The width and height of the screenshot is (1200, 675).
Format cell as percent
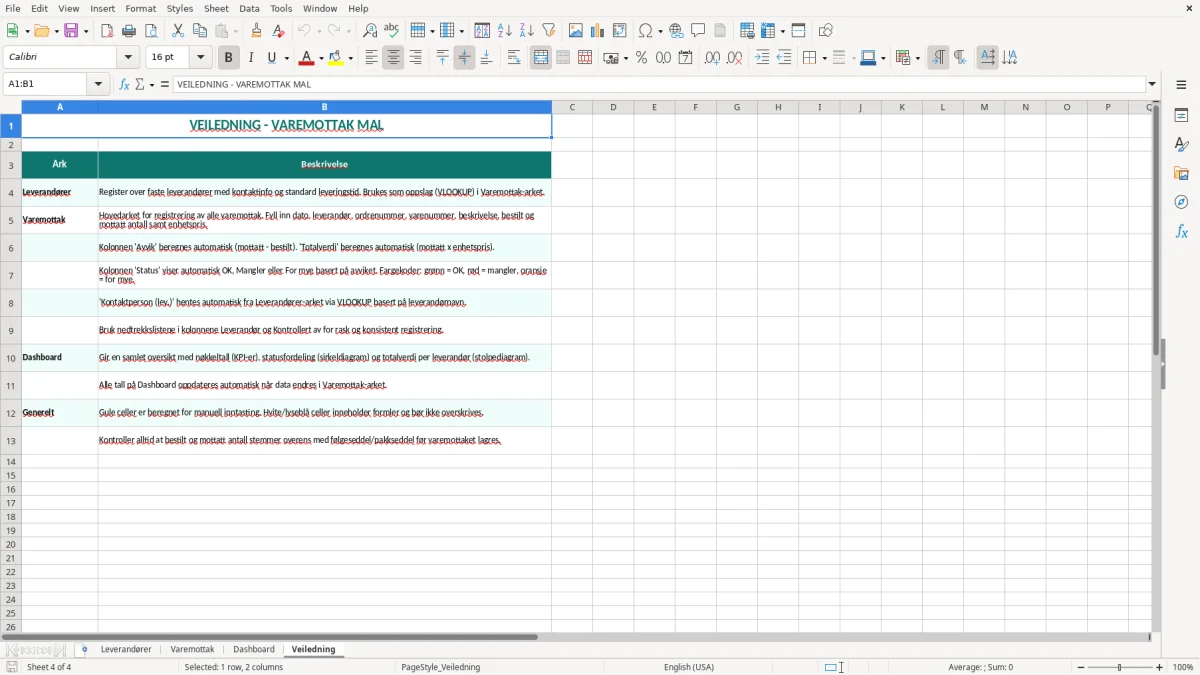point(642,58)
